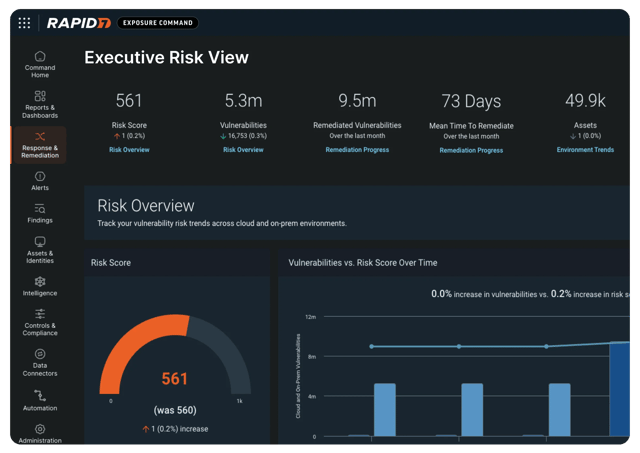Viewport: 640px width, 453px height.
Task: Click the '(was 560)' text
Action: (175, 410)
